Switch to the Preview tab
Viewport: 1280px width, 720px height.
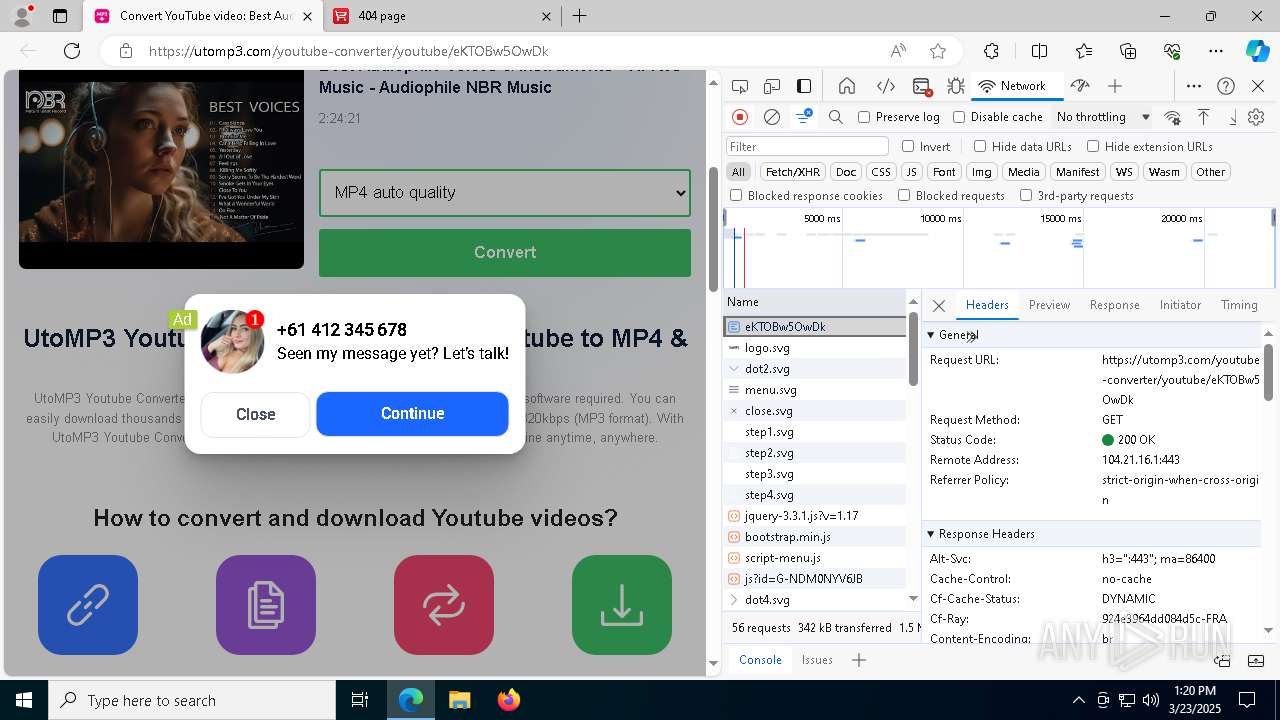coord(1049,305)
